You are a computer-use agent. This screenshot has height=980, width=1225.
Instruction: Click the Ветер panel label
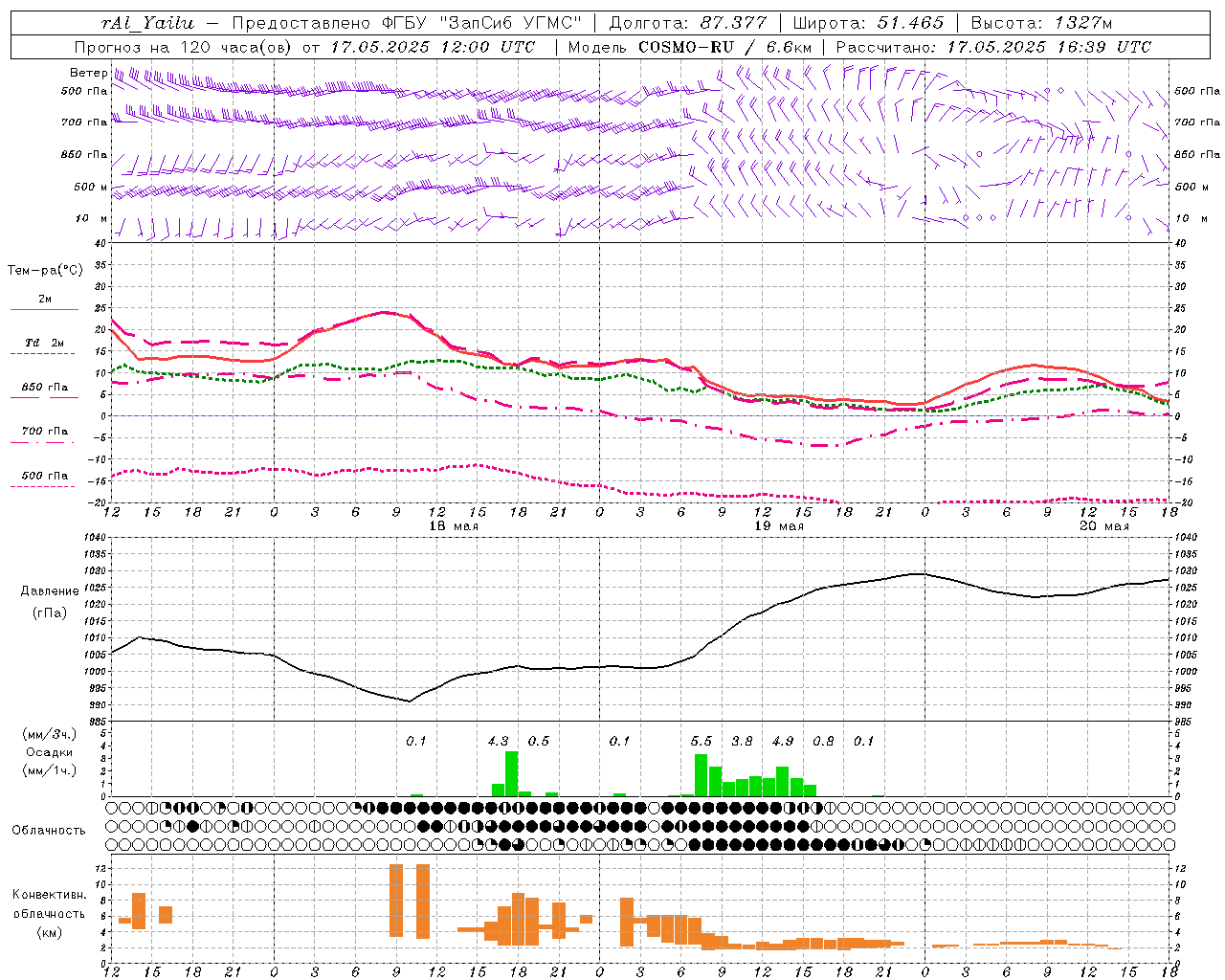pyautogui.click(x=88, y=73)
